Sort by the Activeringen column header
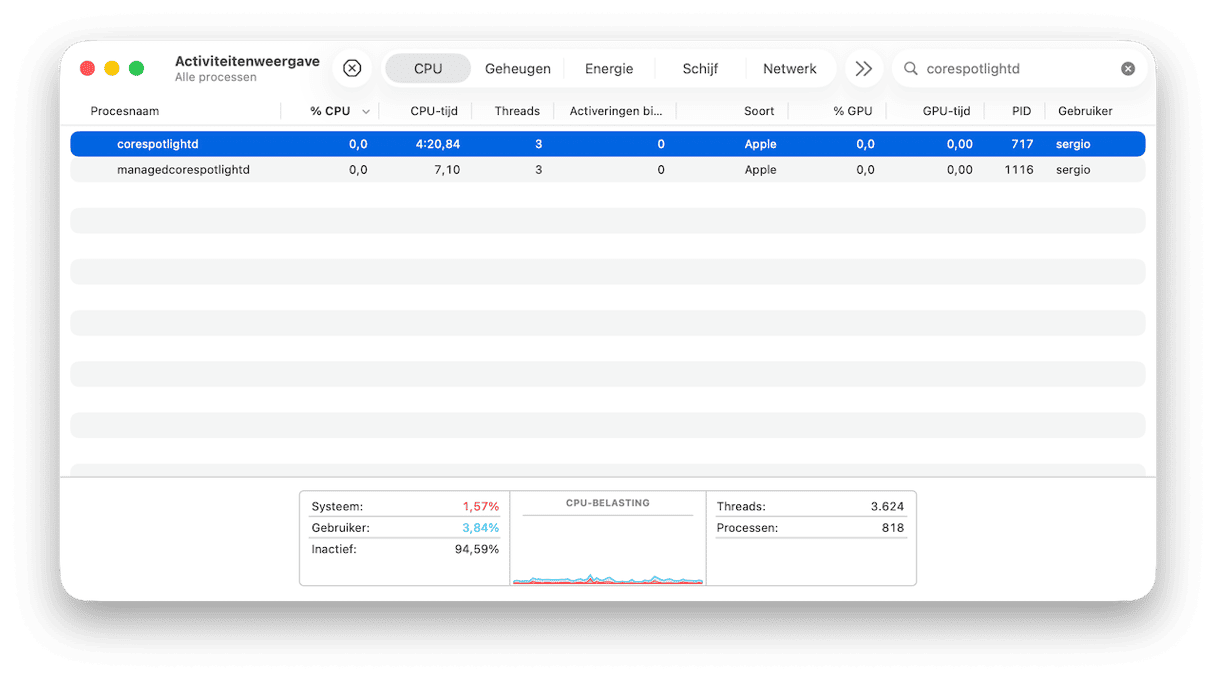This screenshot has width=1216, height=680. (x=617, y=111)
